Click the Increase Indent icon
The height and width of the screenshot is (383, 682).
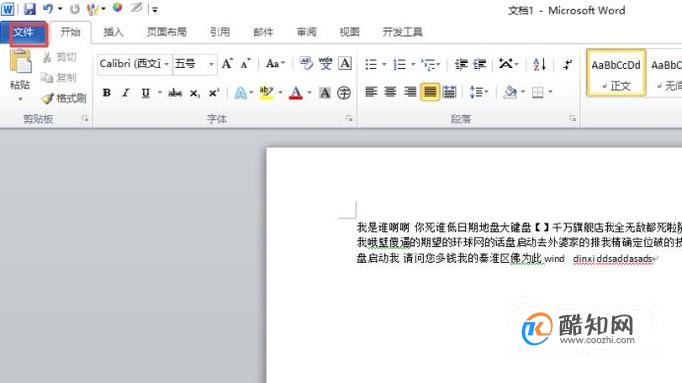point(479,64)
